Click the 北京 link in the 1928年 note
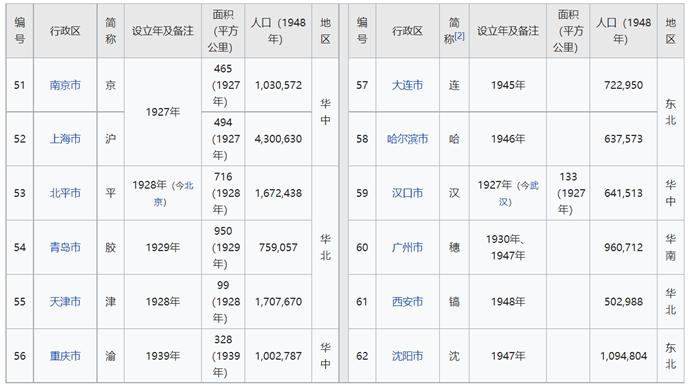Screen dimensions: 691x386 pos(173,193)
